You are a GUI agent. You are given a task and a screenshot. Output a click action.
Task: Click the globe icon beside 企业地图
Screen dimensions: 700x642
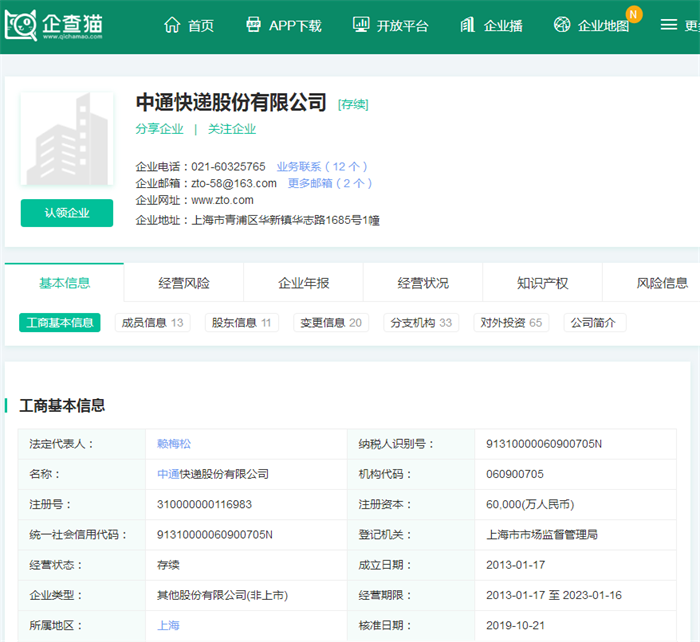[x=562, y=25]
